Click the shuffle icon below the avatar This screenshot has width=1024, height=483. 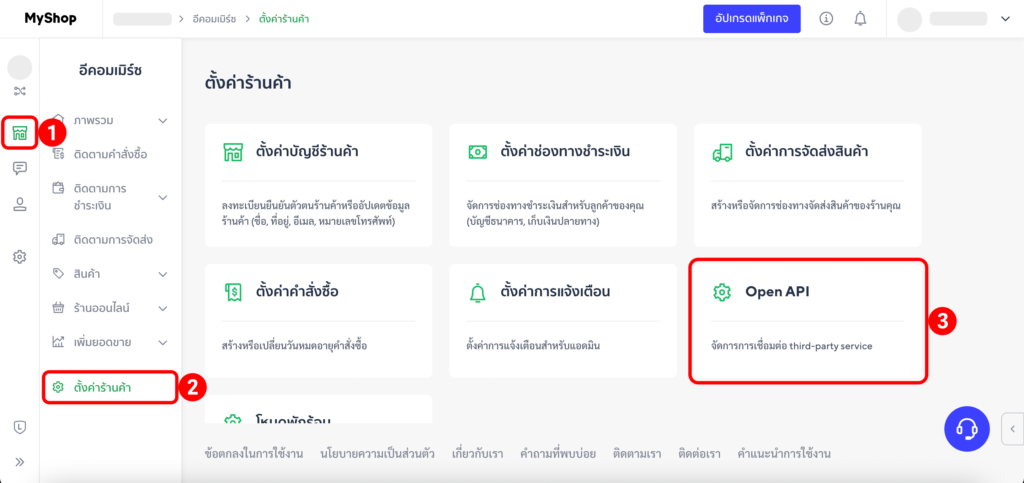20,91
